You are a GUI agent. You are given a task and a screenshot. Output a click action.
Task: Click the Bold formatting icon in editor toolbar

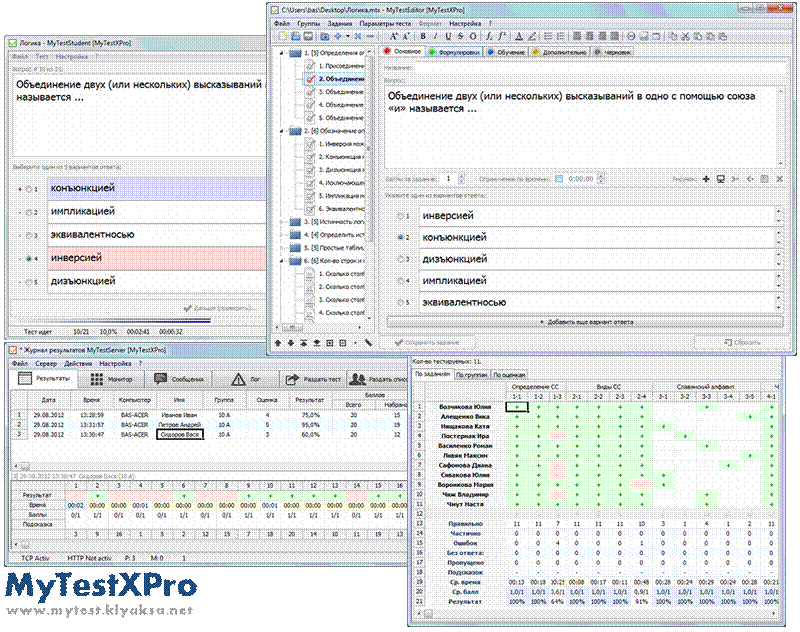[x=423, y=36]
